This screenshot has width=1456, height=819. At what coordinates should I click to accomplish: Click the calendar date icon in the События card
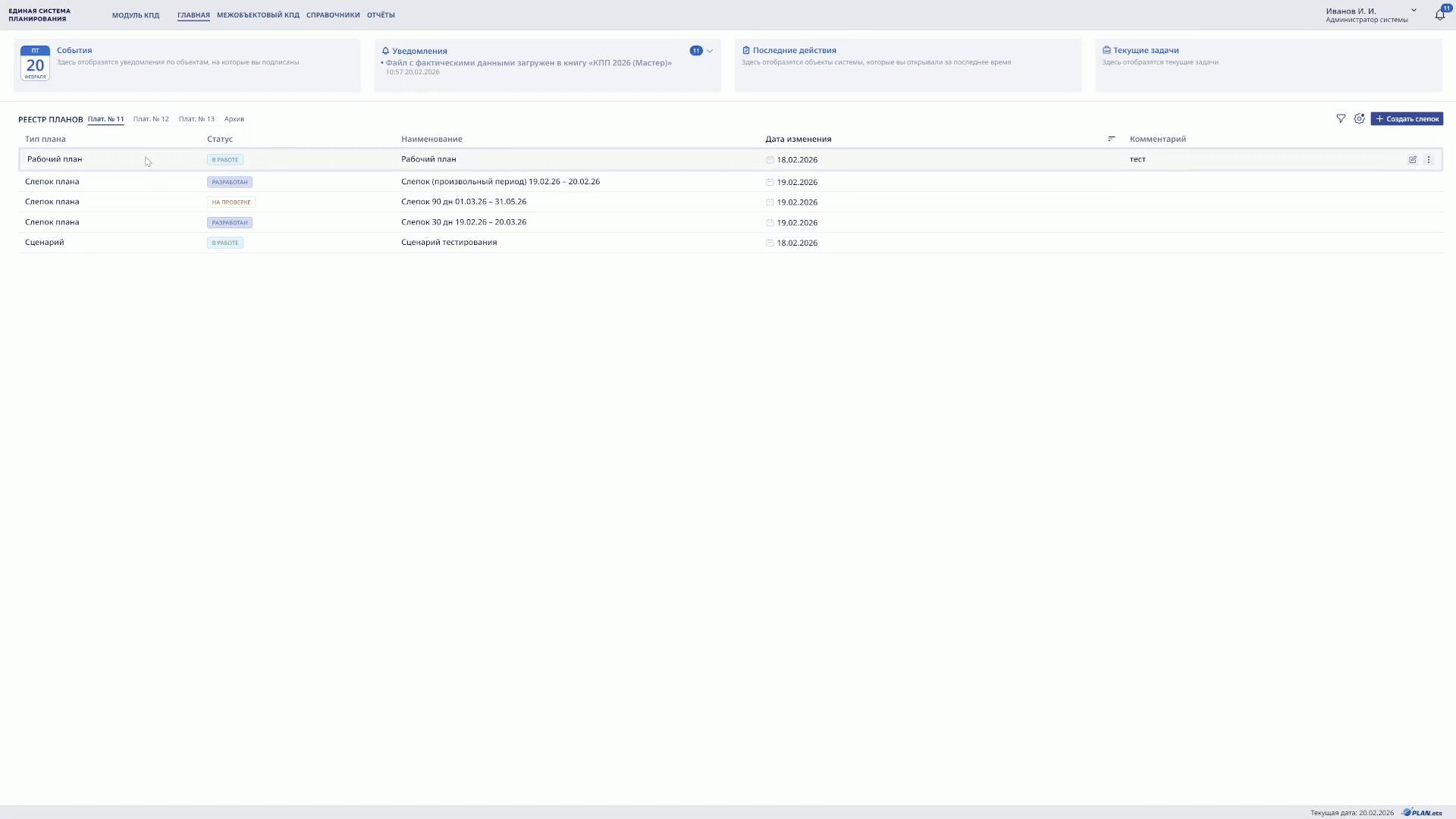click(35, 64)
